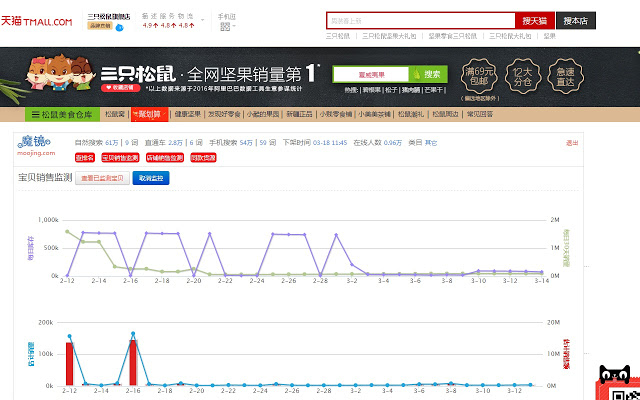The image size is (640, 400).
Task: Open the 聚划算 nav tab
Action: pos(149,115)
